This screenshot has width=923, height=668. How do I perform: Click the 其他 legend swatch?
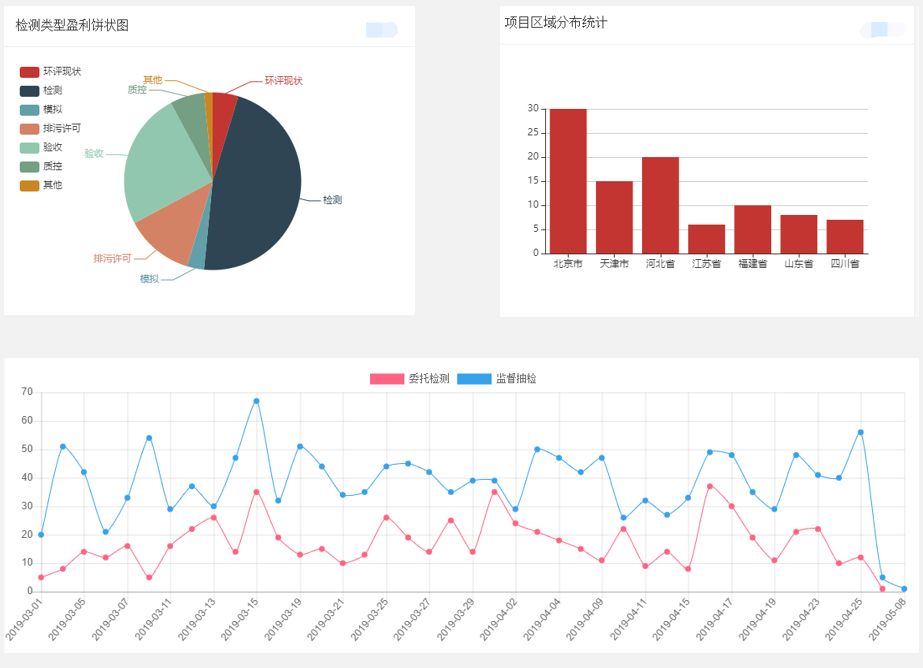point(30,186)
